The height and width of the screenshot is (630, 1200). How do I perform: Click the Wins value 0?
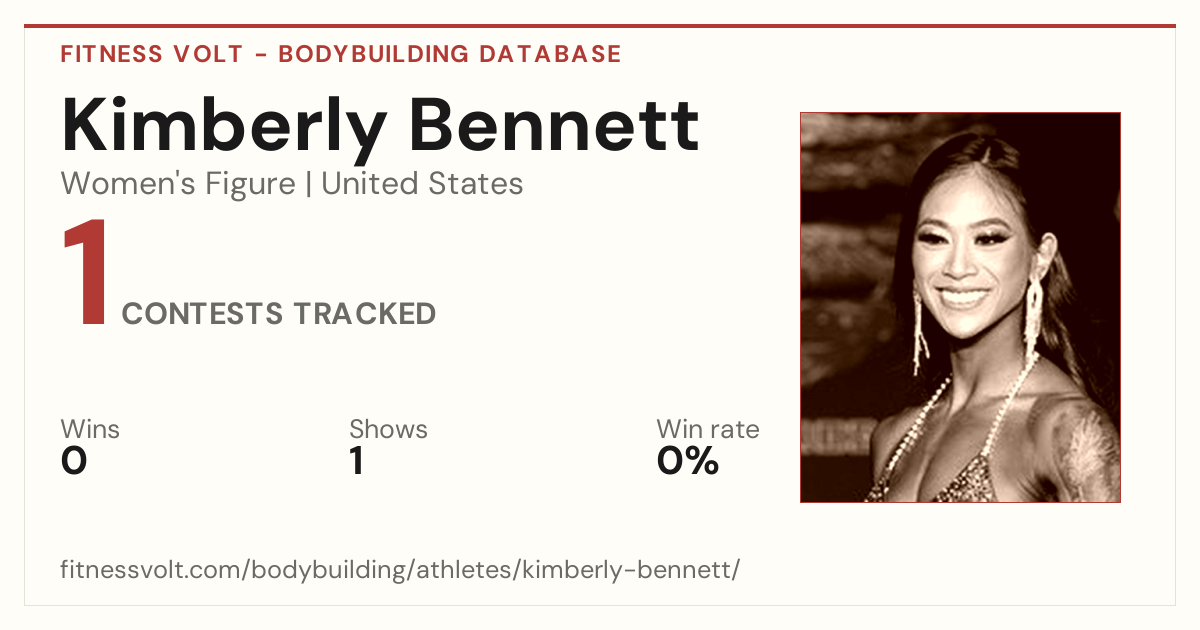tap(74, 461)
